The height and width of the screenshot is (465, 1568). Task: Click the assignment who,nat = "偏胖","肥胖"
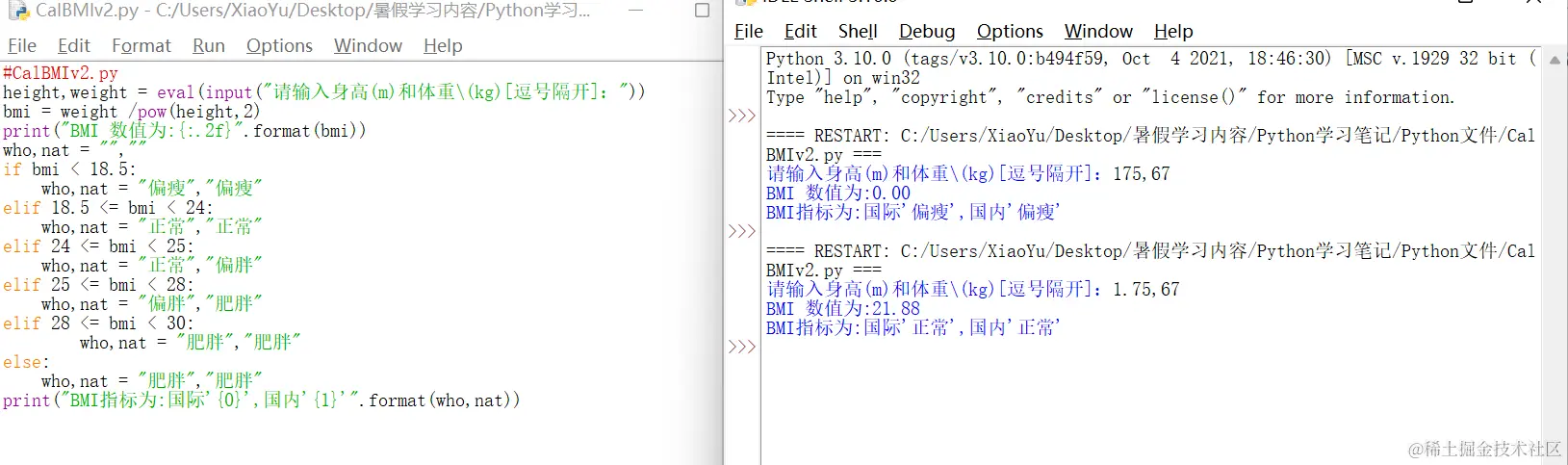[151, 304]
